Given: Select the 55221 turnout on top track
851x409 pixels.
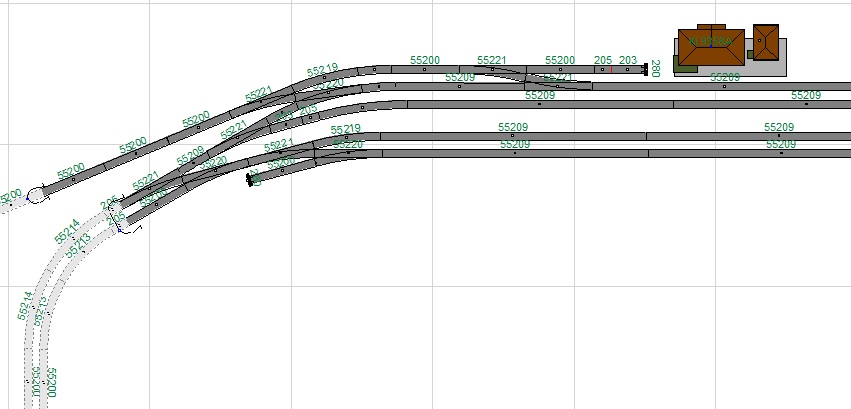Looking at the screenshot, I should pyautogui.click(x=500, y=72).
